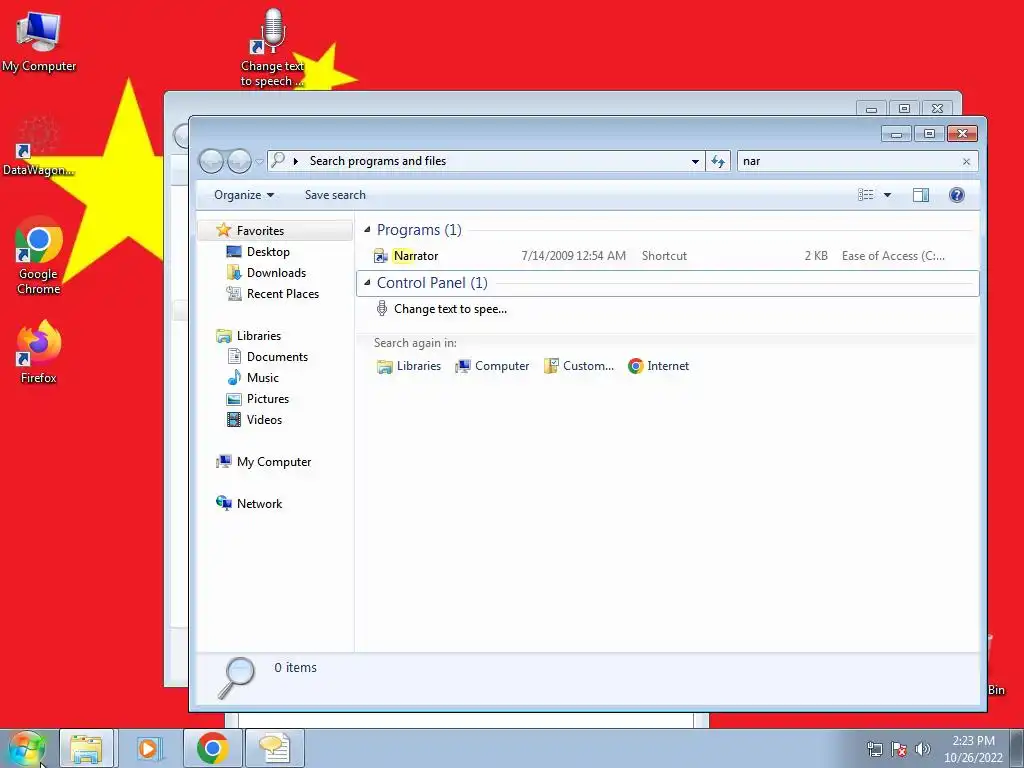The height and width of the screenshot is (768, 1024).
Task: Select DataWagon desktop shortcut
Action: pos(38,148)
